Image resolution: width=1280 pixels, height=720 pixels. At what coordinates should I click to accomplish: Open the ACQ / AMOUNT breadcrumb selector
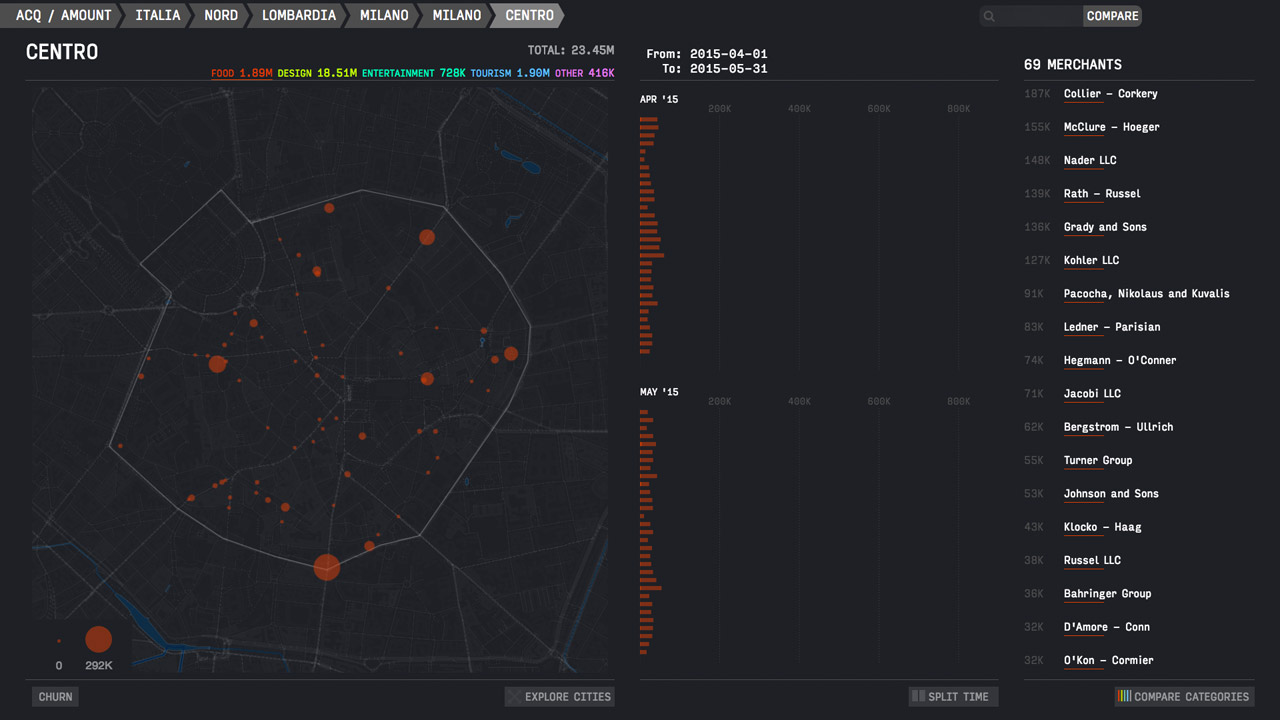63,15
